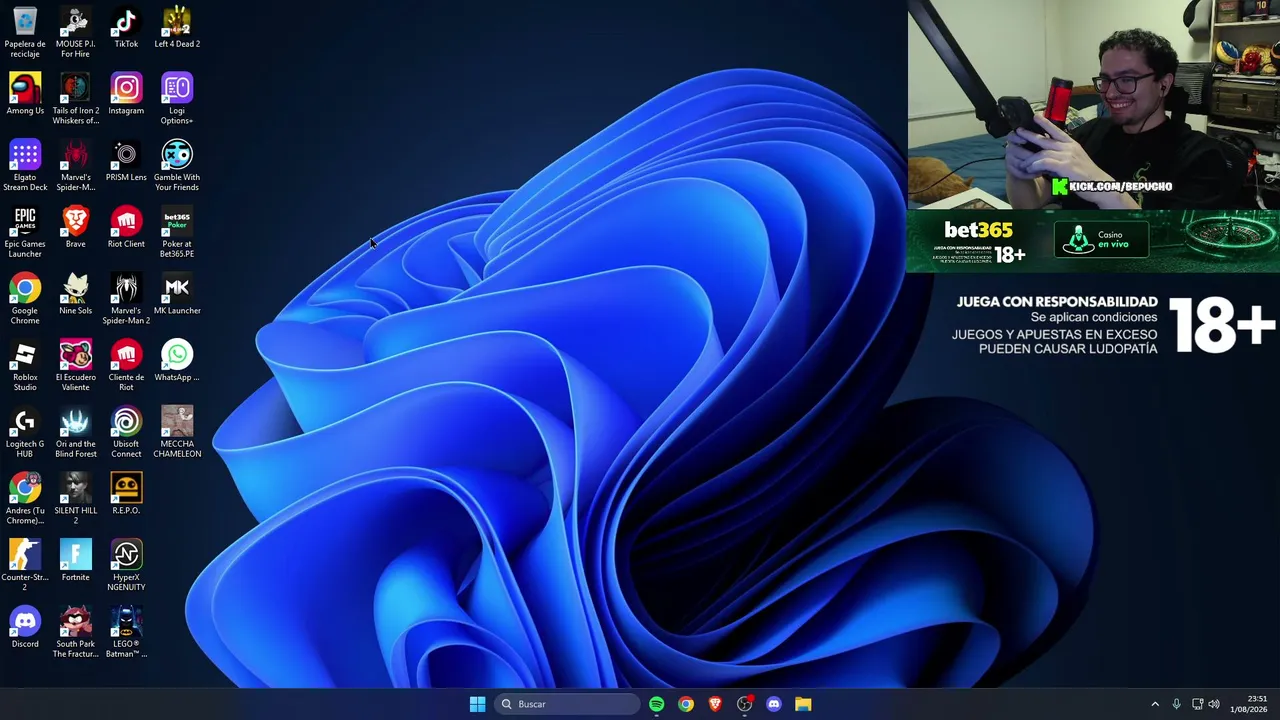Select the Andres Chrome profile shortcut
This screenshot has width=1280, height=720.
25,499
